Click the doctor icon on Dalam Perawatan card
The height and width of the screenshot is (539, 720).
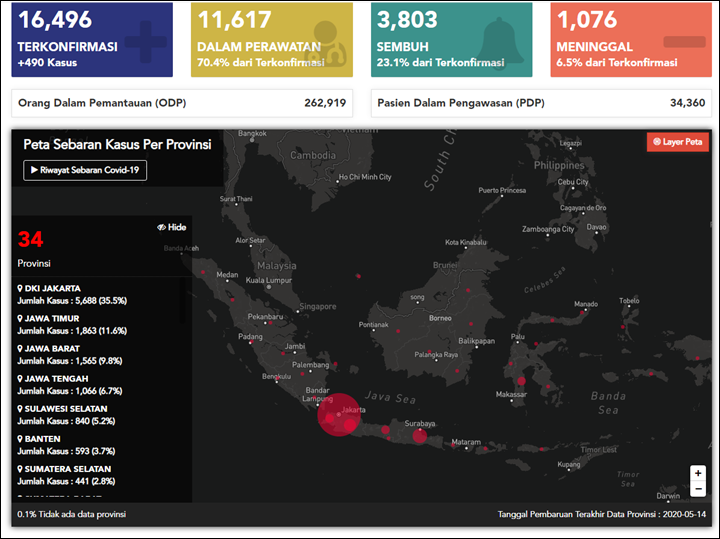point(328,44)
